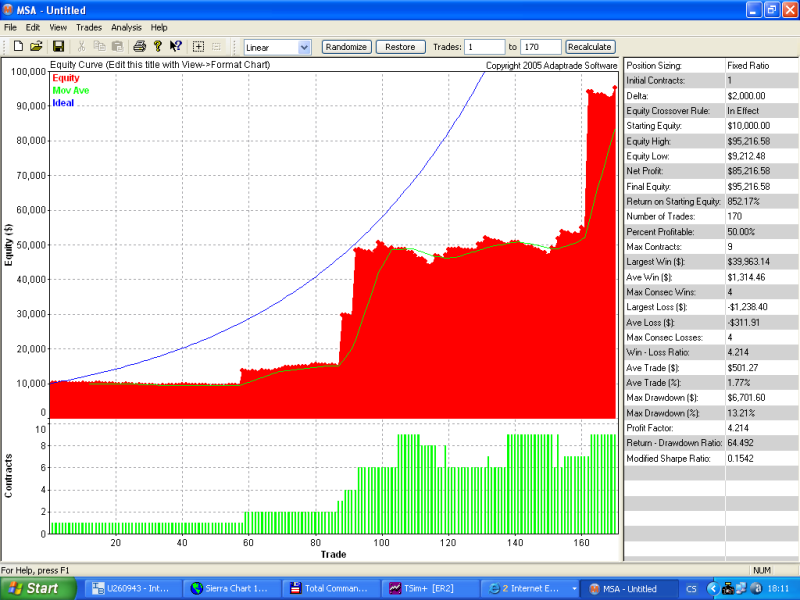The width and height of the screenshot is (800, 600).
Task: Open a file with the folder icon
Action: point(36,46)
